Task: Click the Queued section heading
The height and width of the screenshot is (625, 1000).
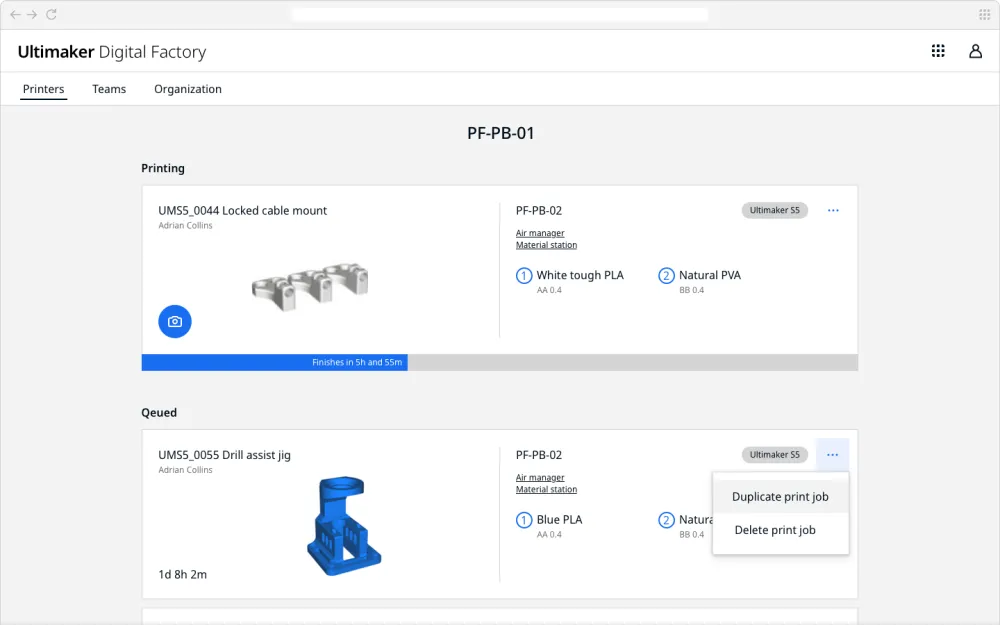Action: click(x=159, y=413)
